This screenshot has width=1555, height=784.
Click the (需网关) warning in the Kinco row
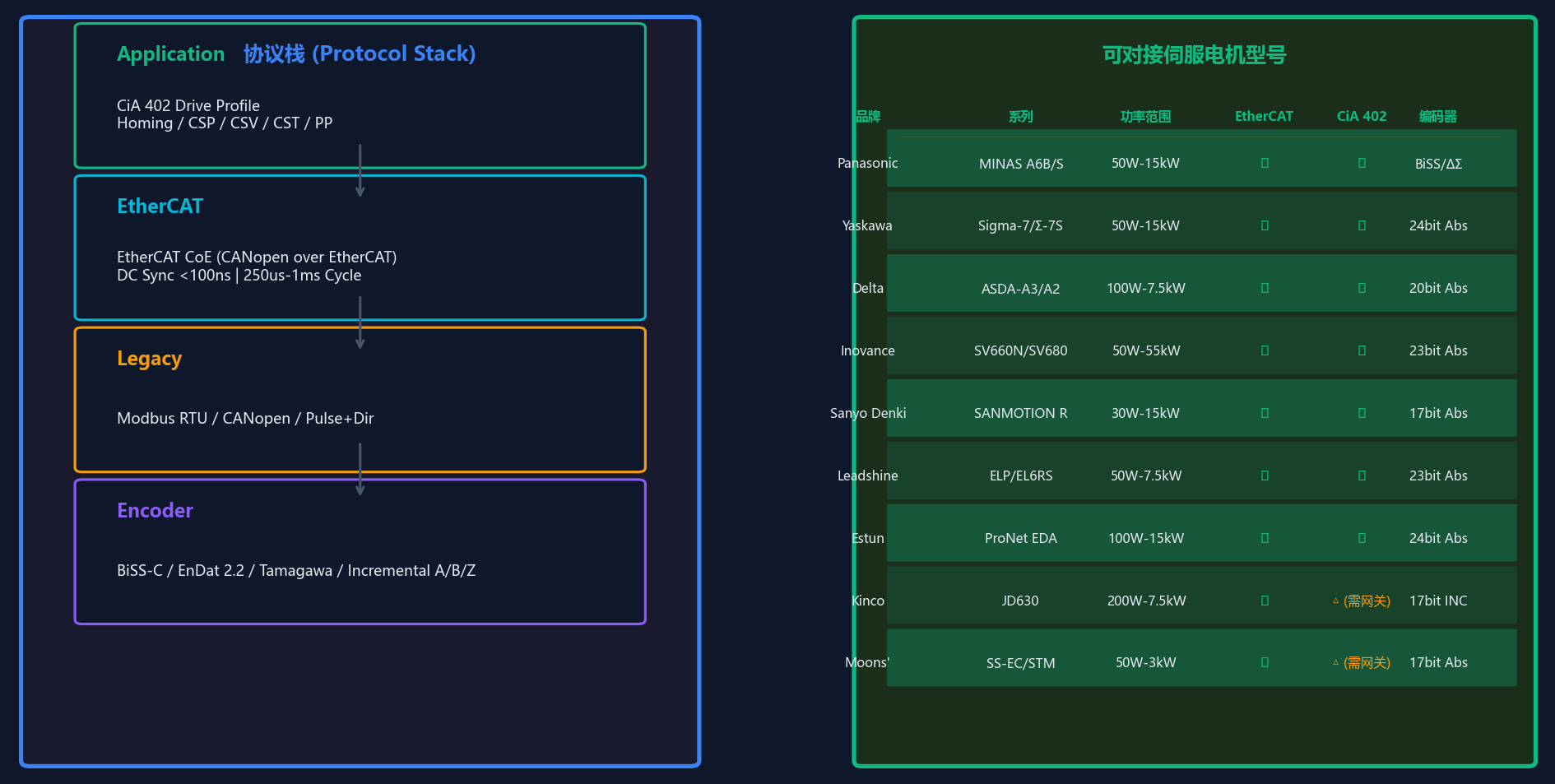coord(1362,601)
